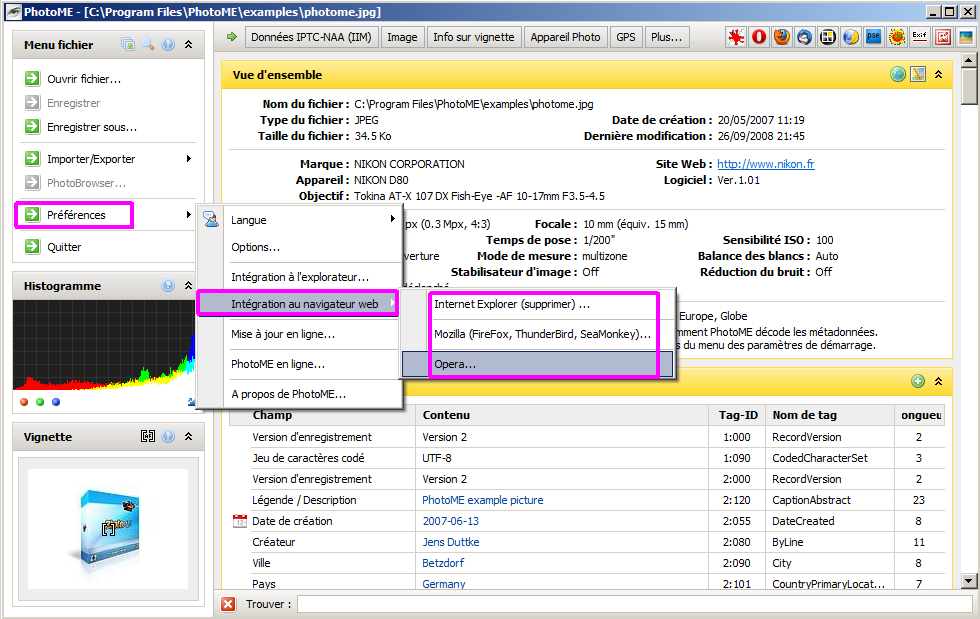Screen dimensions: 980x619
Task: Click the vertical scrollbar down arrow
Action: click(x=969, y=581)
